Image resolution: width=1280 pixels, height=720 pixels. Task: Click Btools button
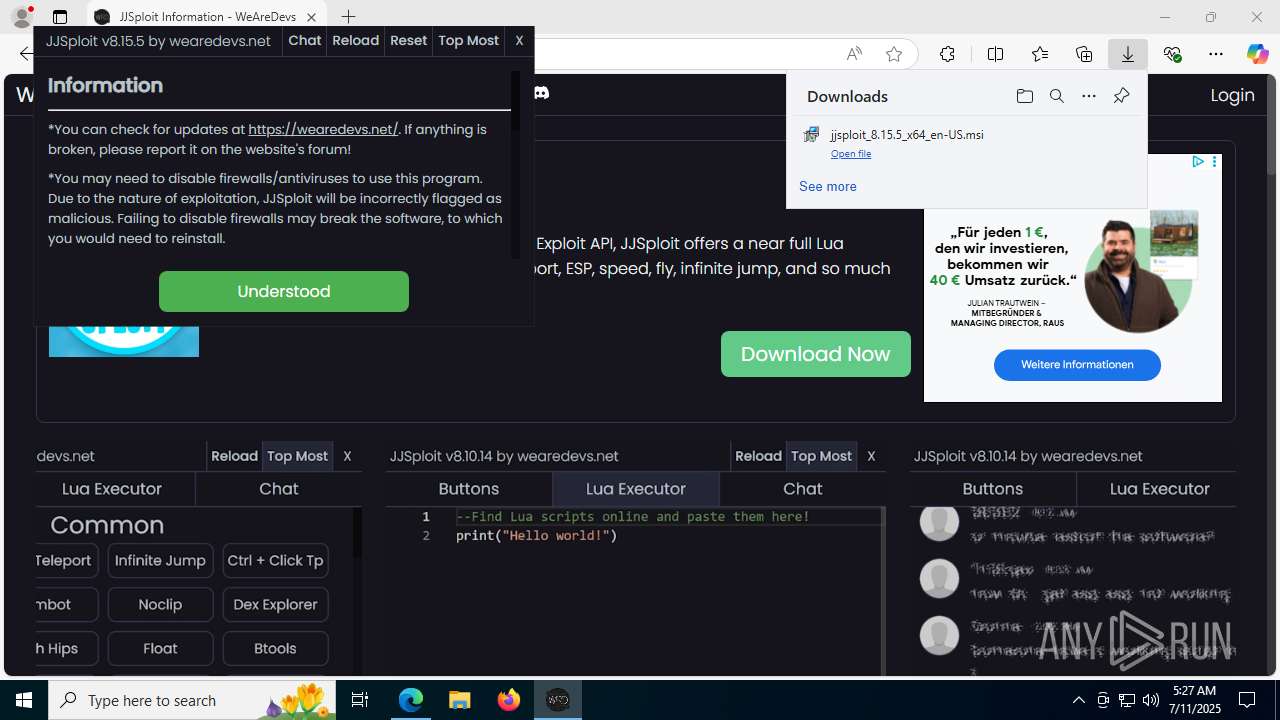pyautogui.click(x=275, y=649)
